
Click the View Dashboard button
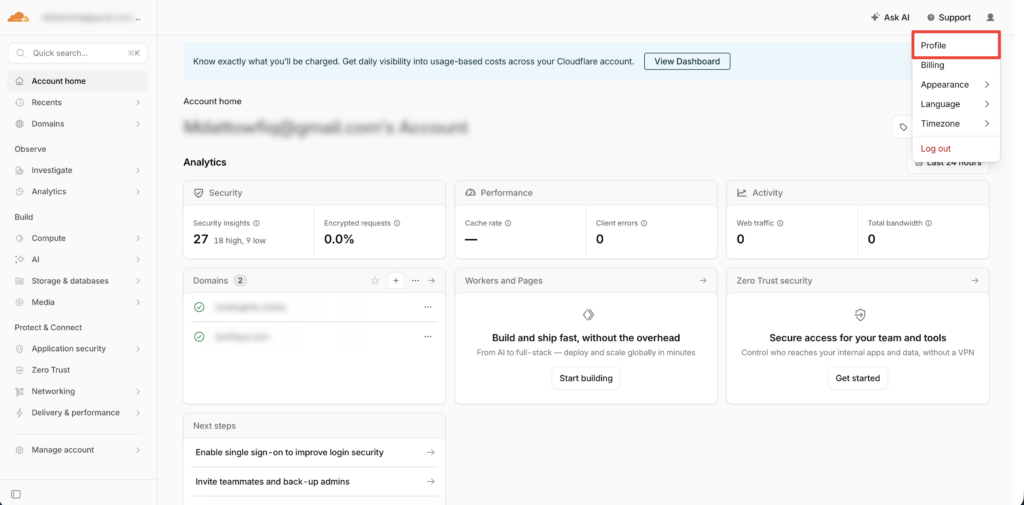(x=687, y=61)
